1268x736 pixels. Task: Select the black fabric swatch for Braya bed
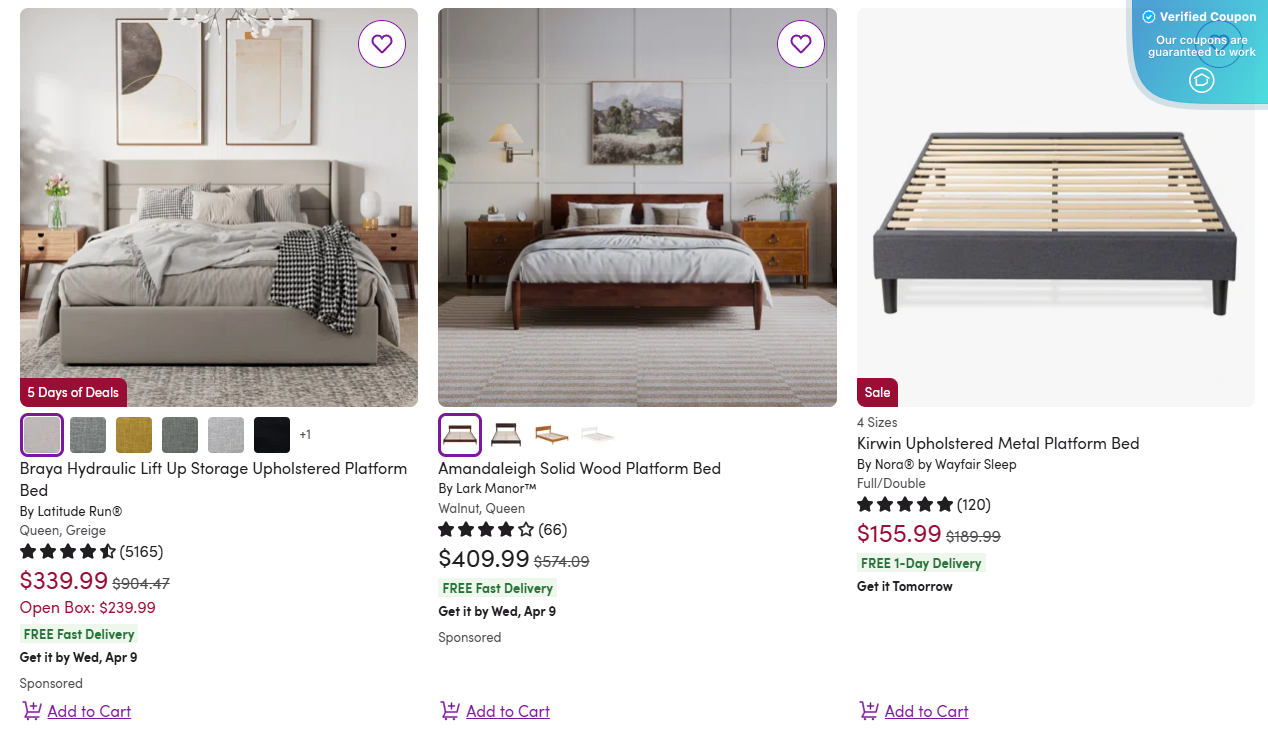click(x=271, y=434)
